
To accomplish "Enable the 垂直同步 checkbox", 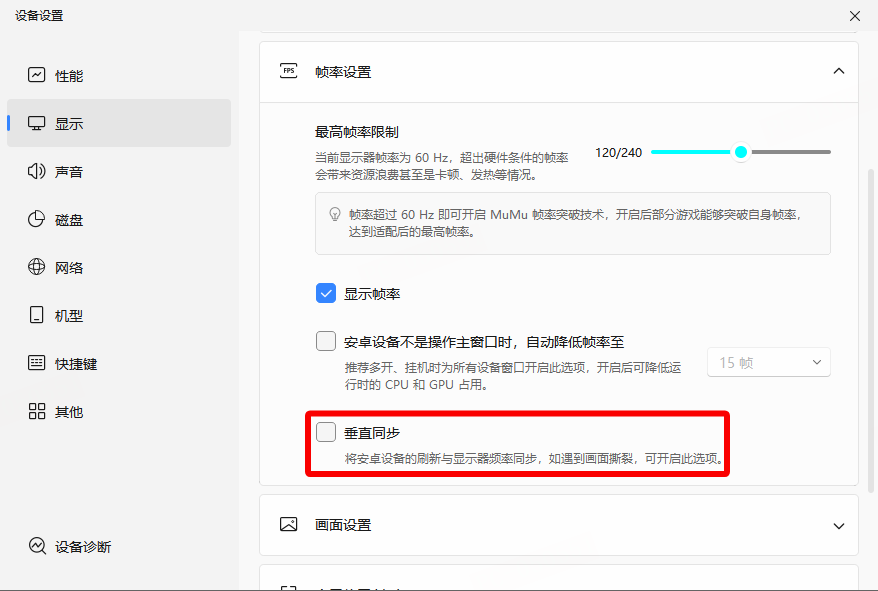I will tap(326, 432).
